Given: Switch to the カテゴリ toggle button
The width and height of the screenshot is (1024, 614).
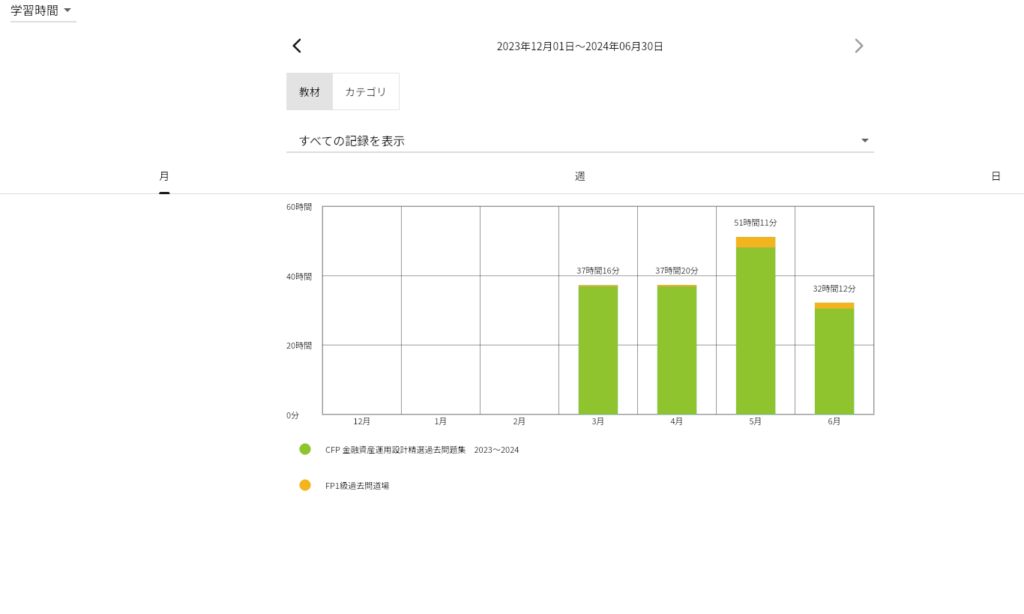Looking at the screenshot, I should click(x=365, y=92).
